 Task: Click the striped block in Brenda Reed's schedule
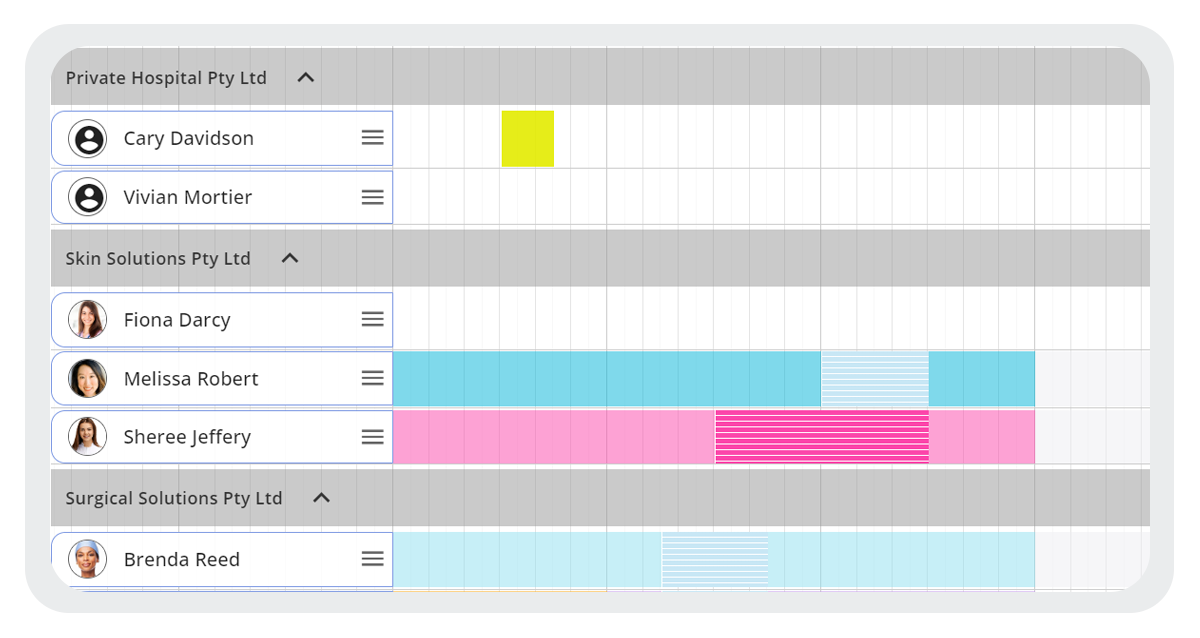tap(715, 559)
